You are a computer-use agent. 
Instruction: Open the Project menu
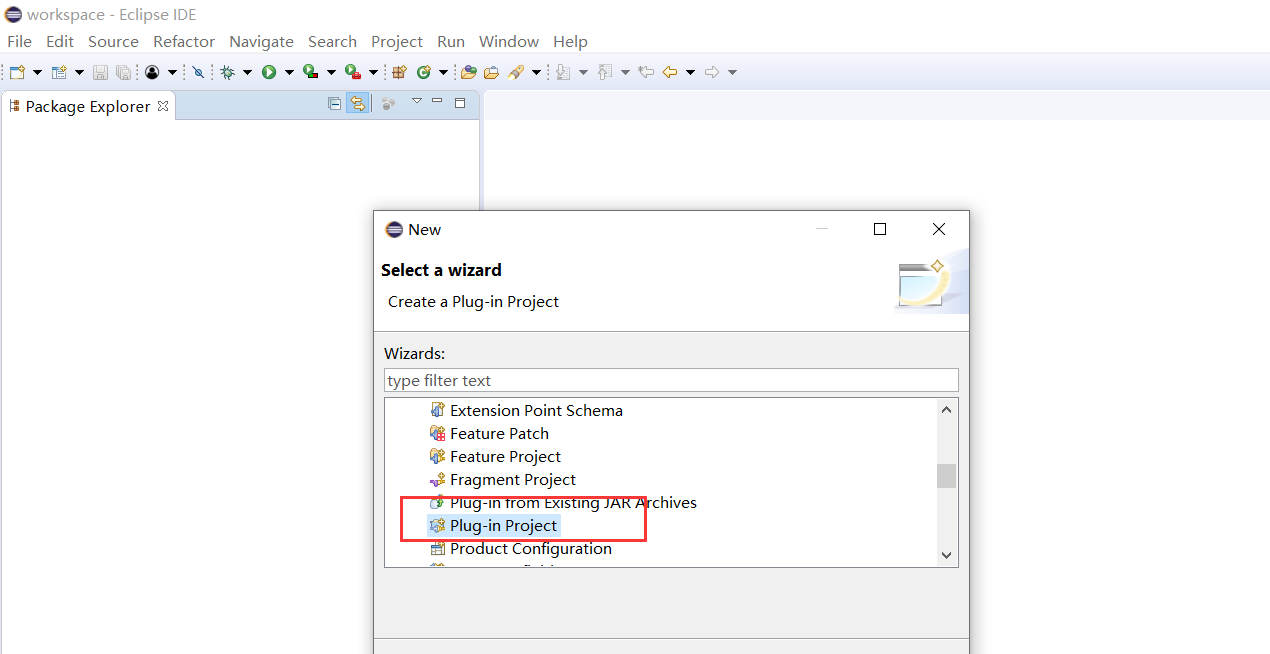tap(397, 41)
